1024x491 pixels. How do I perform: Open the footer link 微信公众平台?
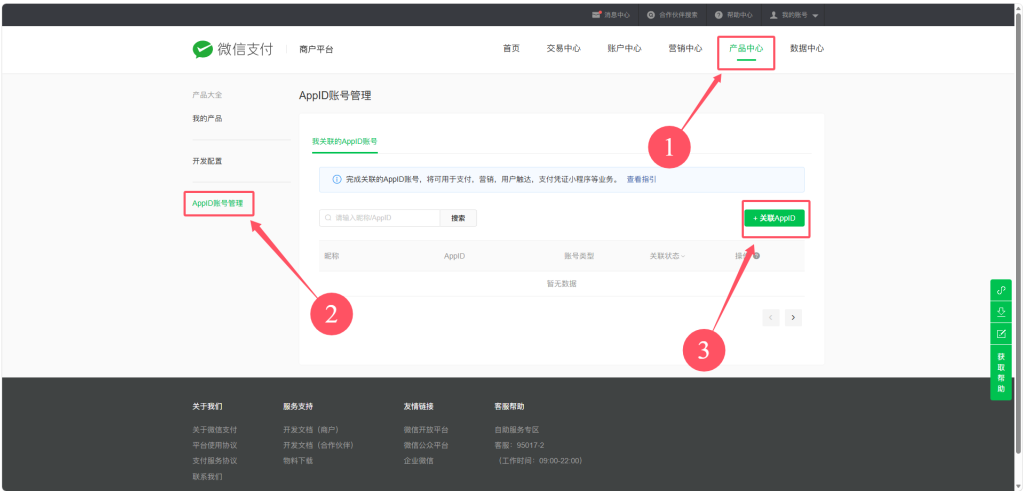click(x=426, y=445)
